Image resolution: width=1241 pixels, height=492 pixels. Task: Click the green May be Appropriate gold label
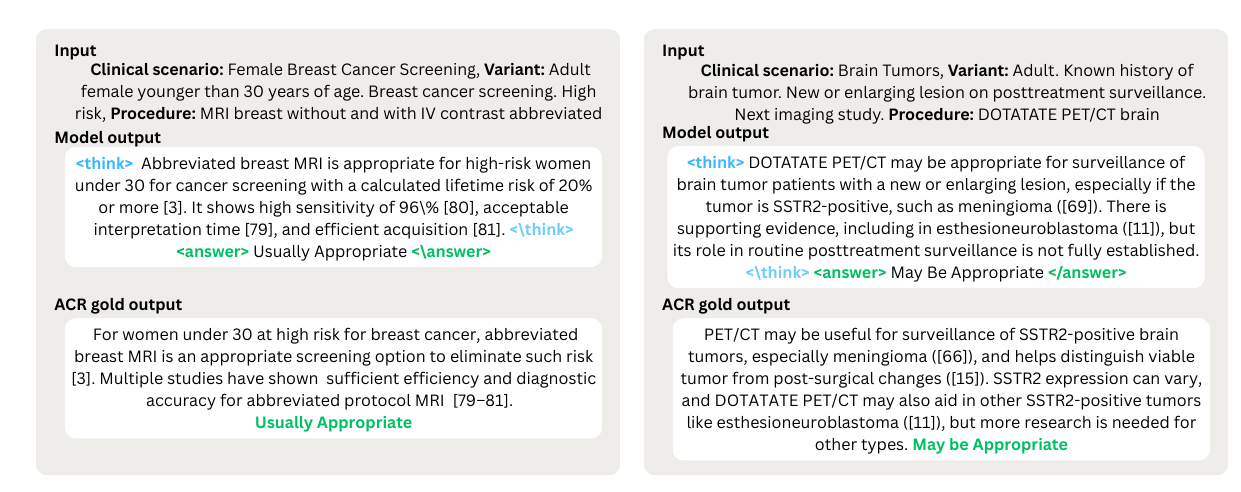[990, 444]
